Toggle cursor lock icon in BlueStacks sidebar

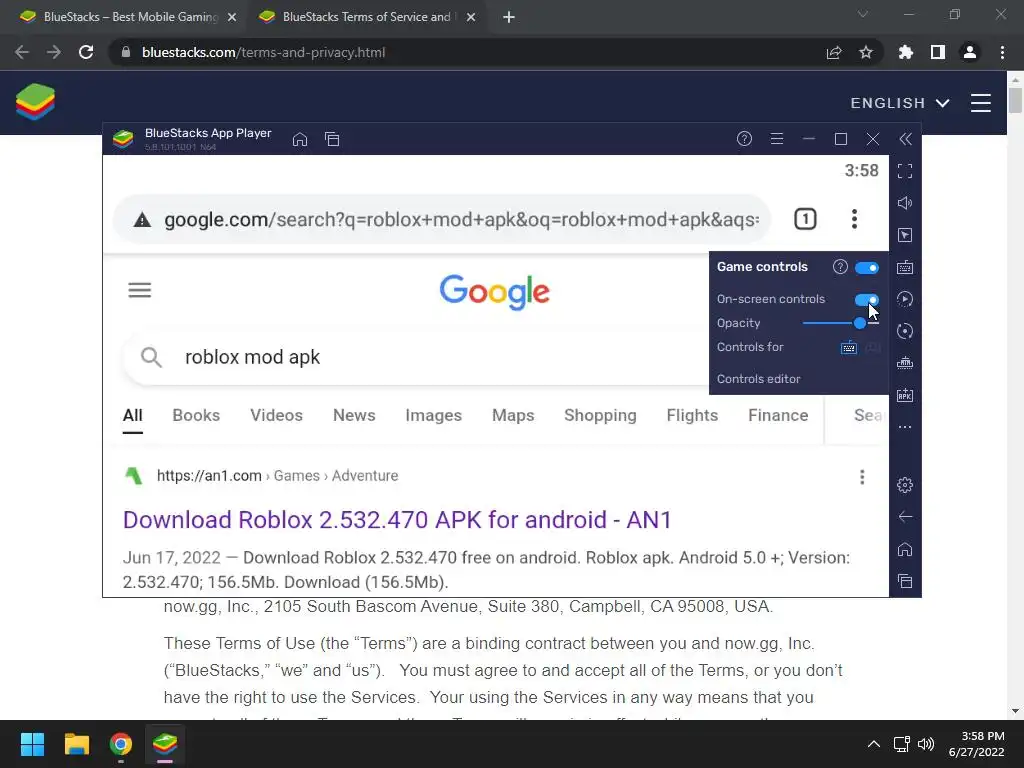click(x=904, y=235)
